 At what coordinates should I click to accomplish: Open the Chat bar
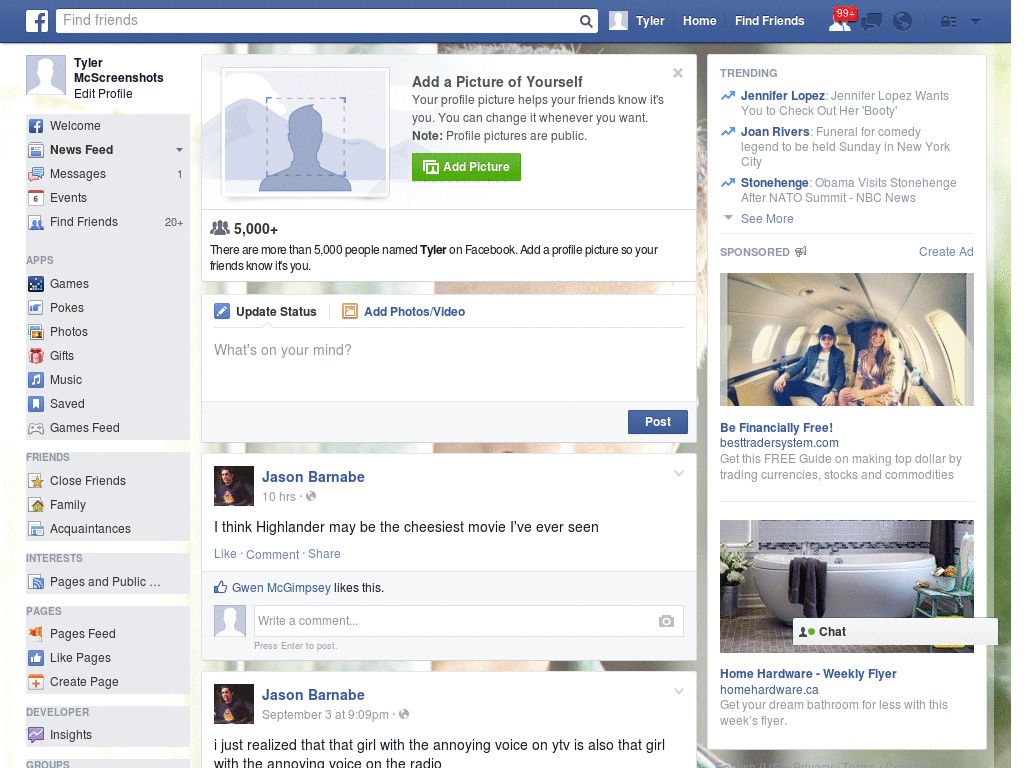(x=895, y=632)
